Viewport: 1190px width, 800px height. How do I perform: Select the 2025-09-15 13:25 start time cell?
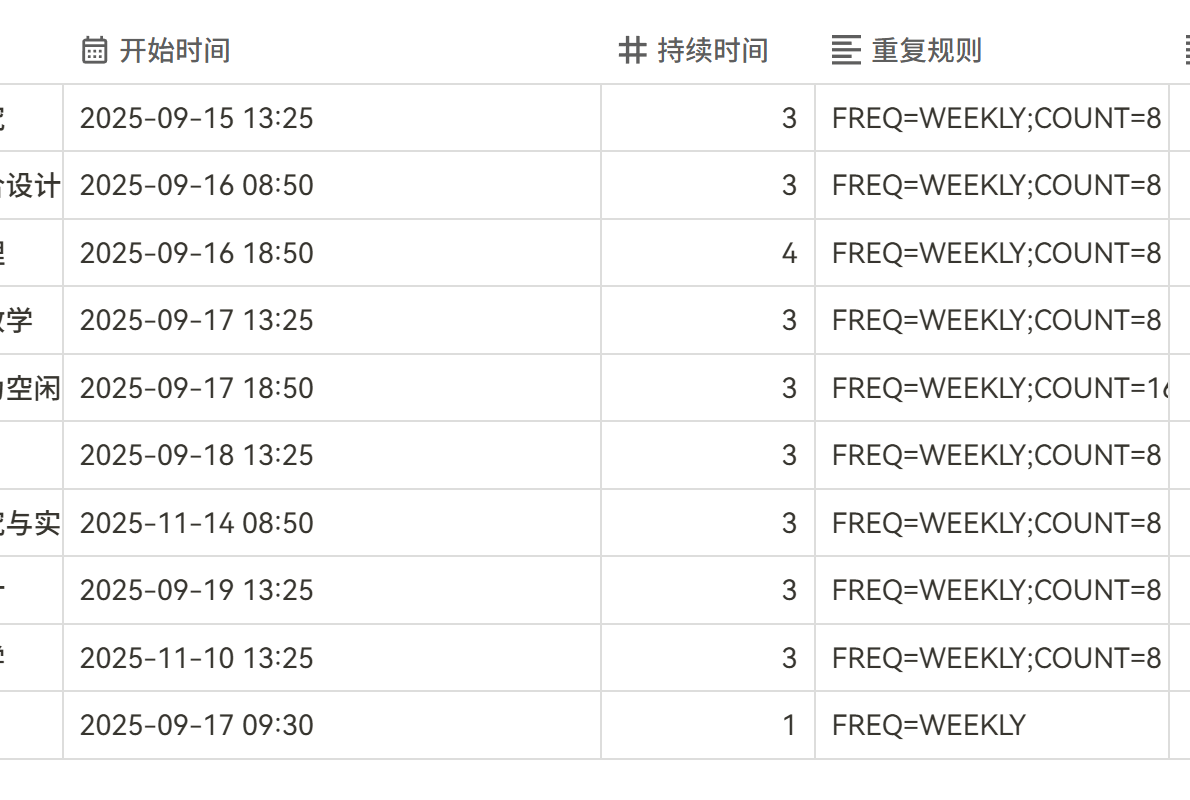click(x=197, y=118)
